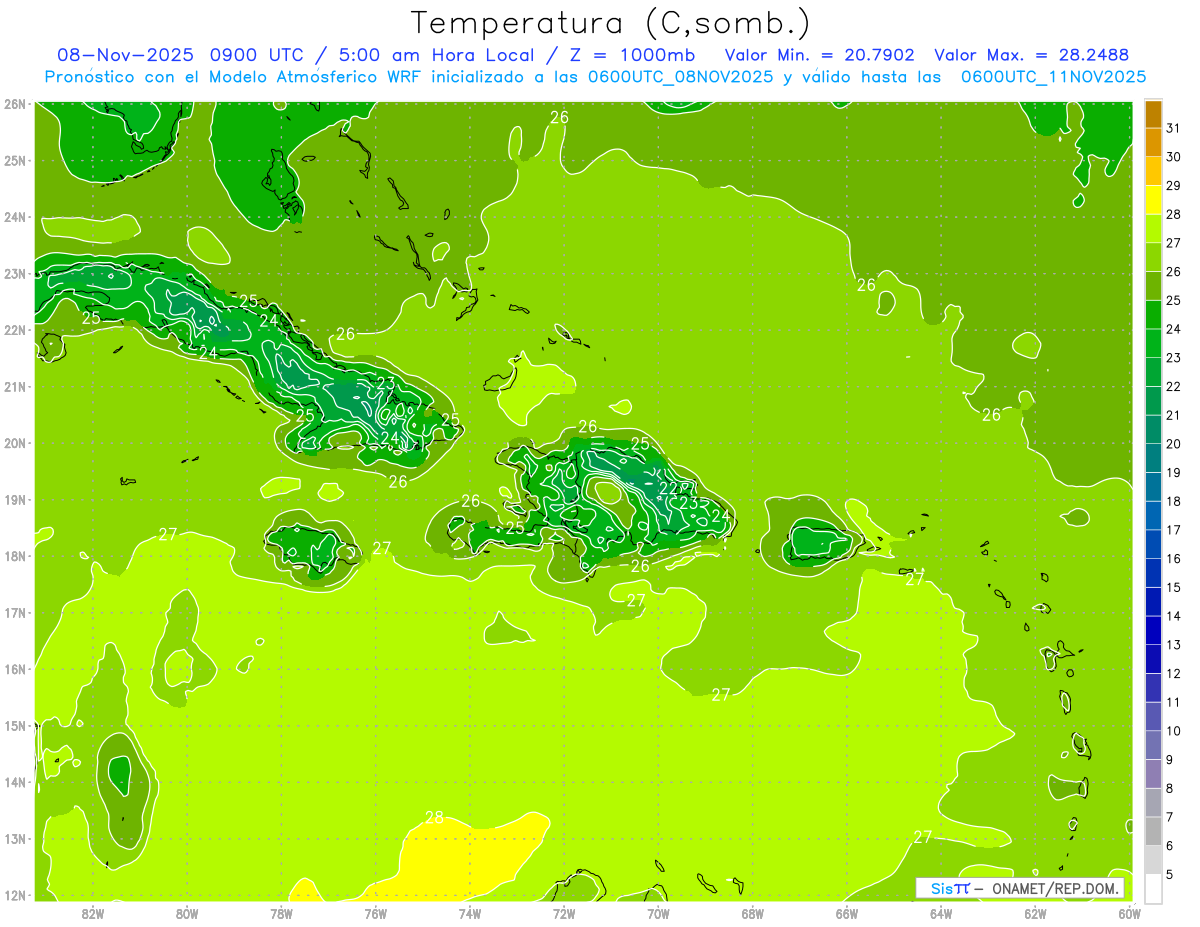Click the '62W' longitude axis label
The width and height of the screenshot is (1200, 927).
click(x=1035, y=913)
